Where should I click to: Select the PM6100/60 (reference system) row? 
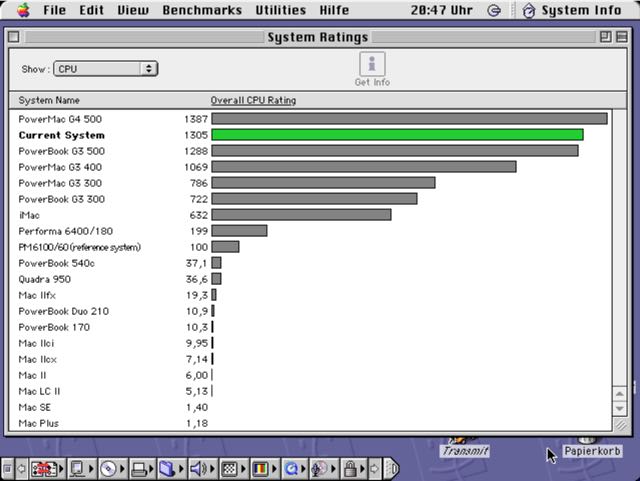[310, 247]
